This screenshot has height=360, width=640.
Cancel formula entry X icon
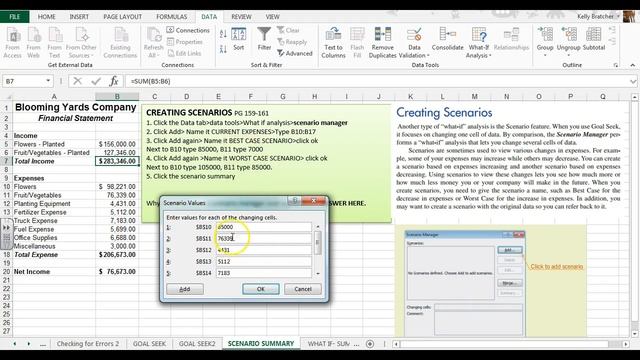click(x=78, y=81)
